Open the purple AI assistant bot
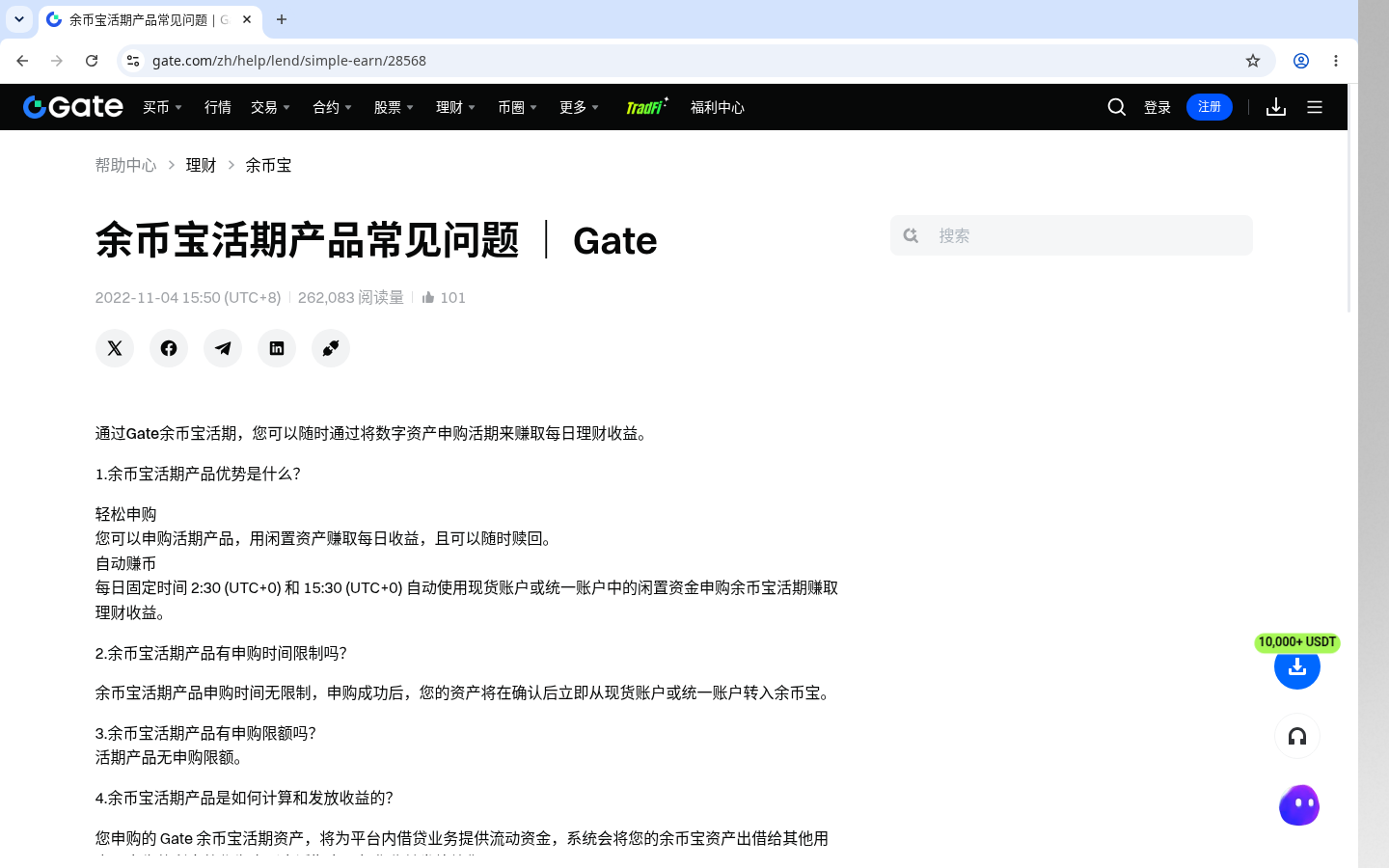1389x868 pixels. point(1299,805)
